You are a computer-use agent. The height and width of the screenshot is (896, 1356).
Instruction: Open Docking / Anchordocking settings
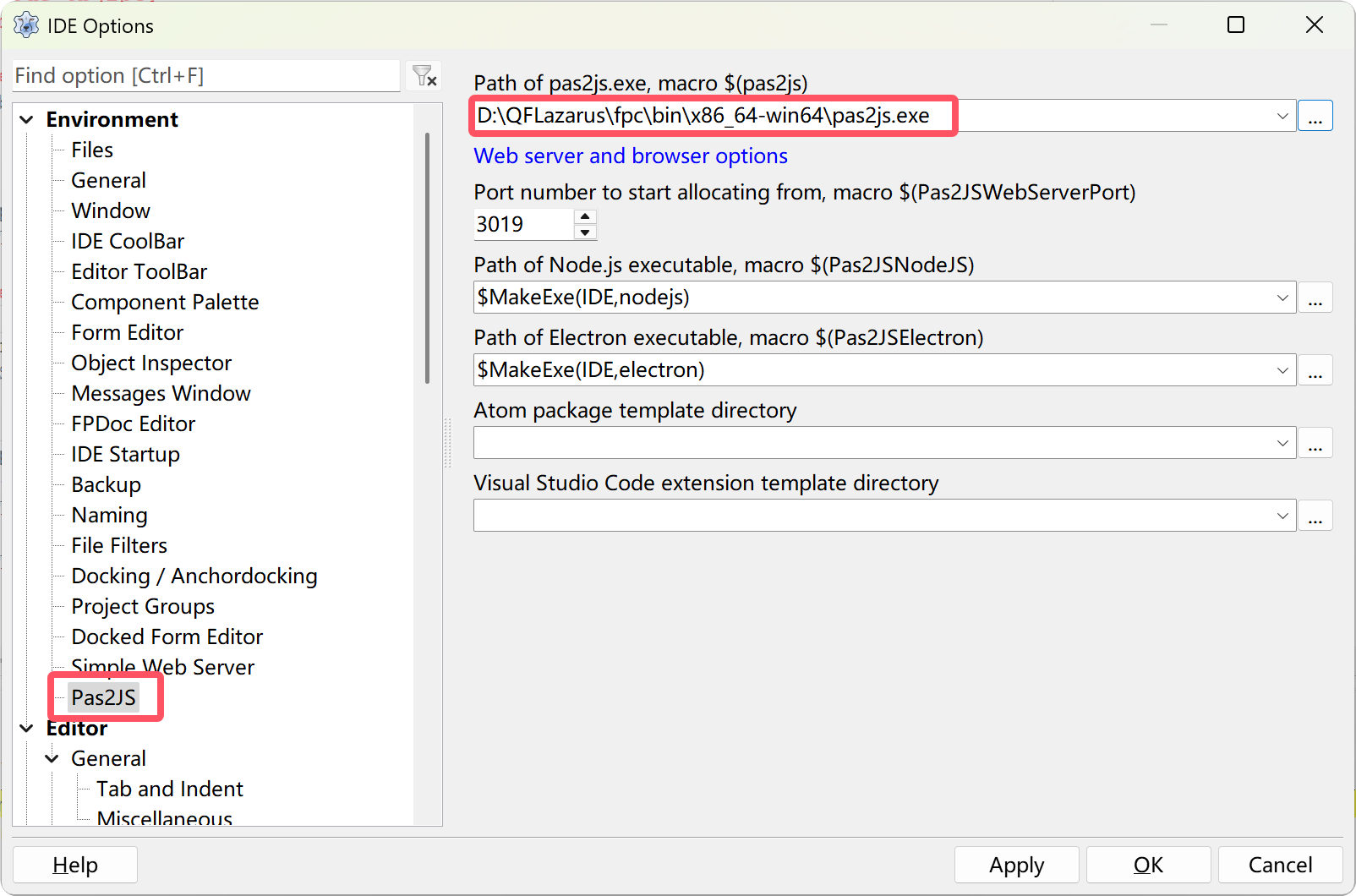click(x=194, y=576)
